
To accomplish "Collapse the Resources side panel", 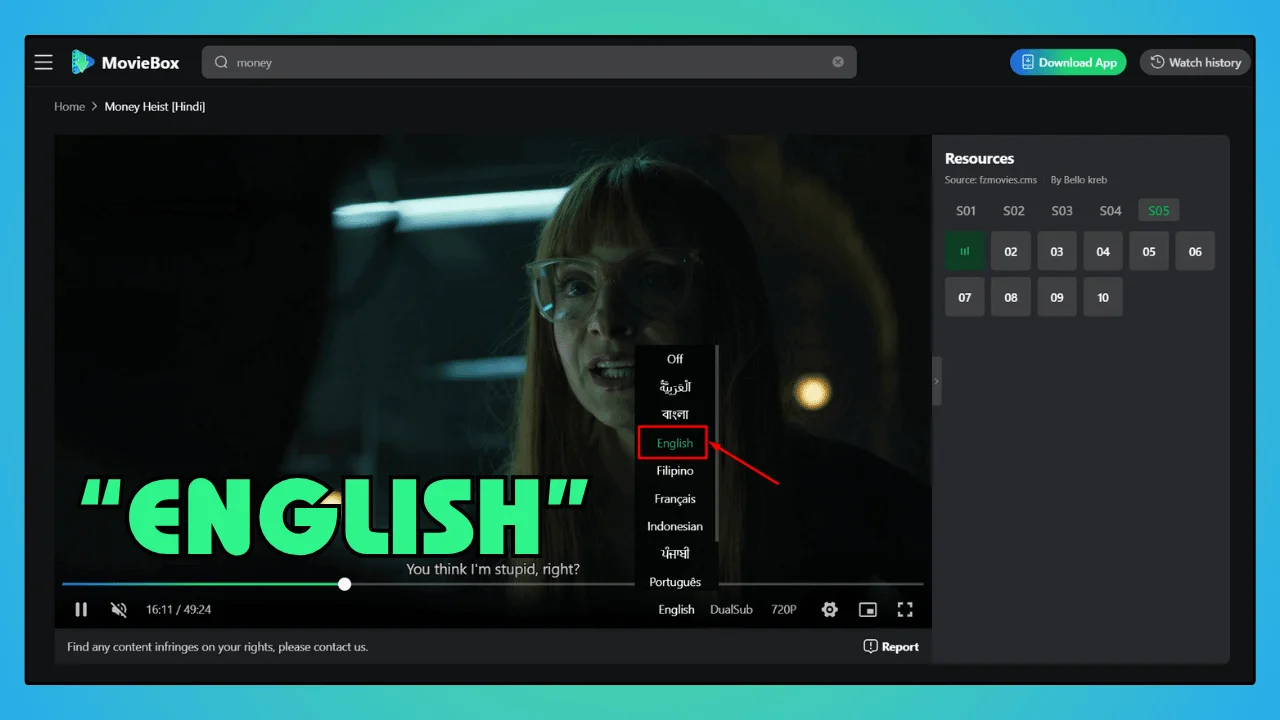I will (x=937, y=381).
